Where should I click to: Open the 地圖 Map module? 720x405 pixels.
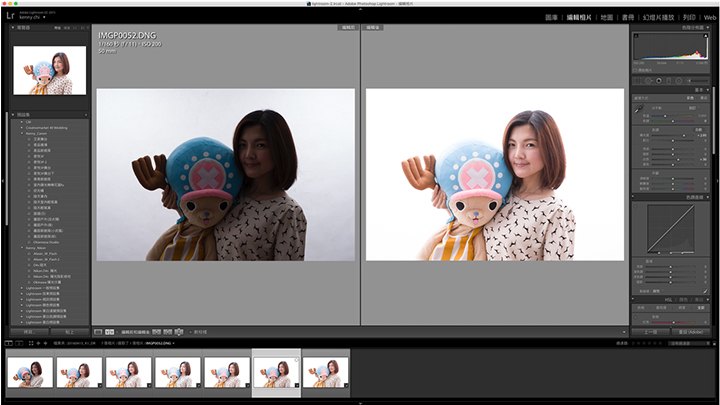[607, 17]
